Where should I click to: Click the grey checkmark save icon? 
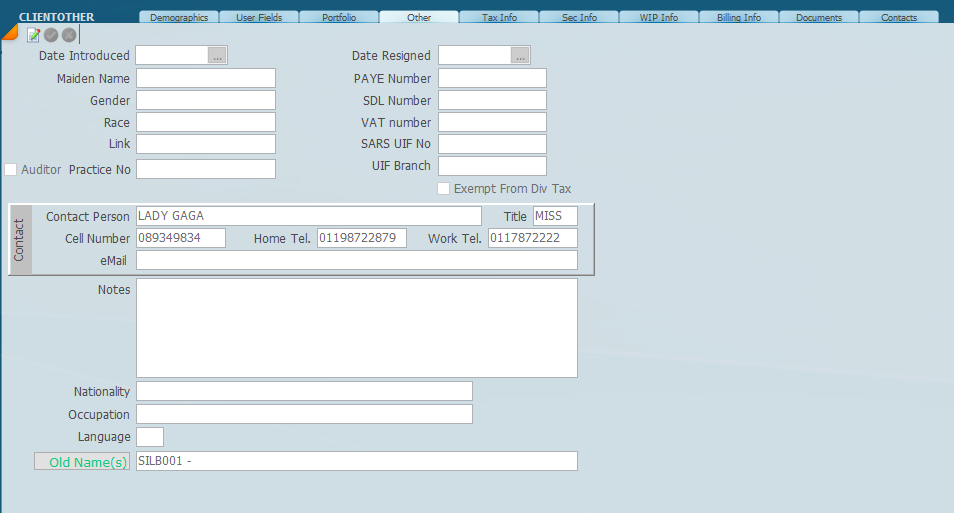[x=51, y=35]
